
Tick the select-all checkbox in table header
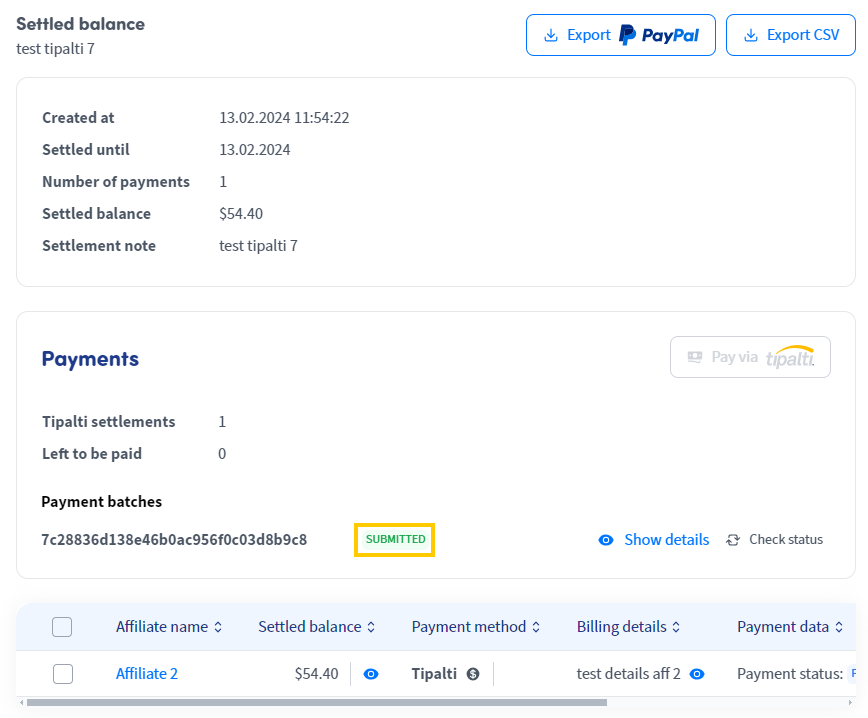pos(62,627)
